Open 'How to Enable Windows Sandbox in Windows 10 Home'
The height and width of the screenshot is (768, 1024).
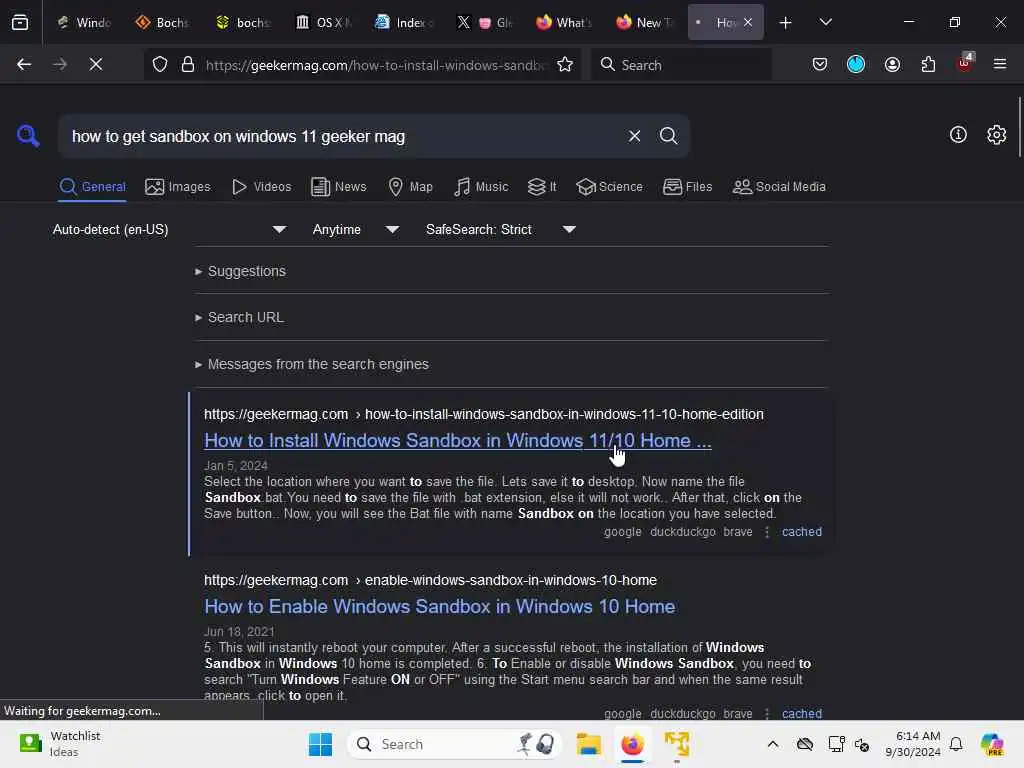click(x=440, y=607)
